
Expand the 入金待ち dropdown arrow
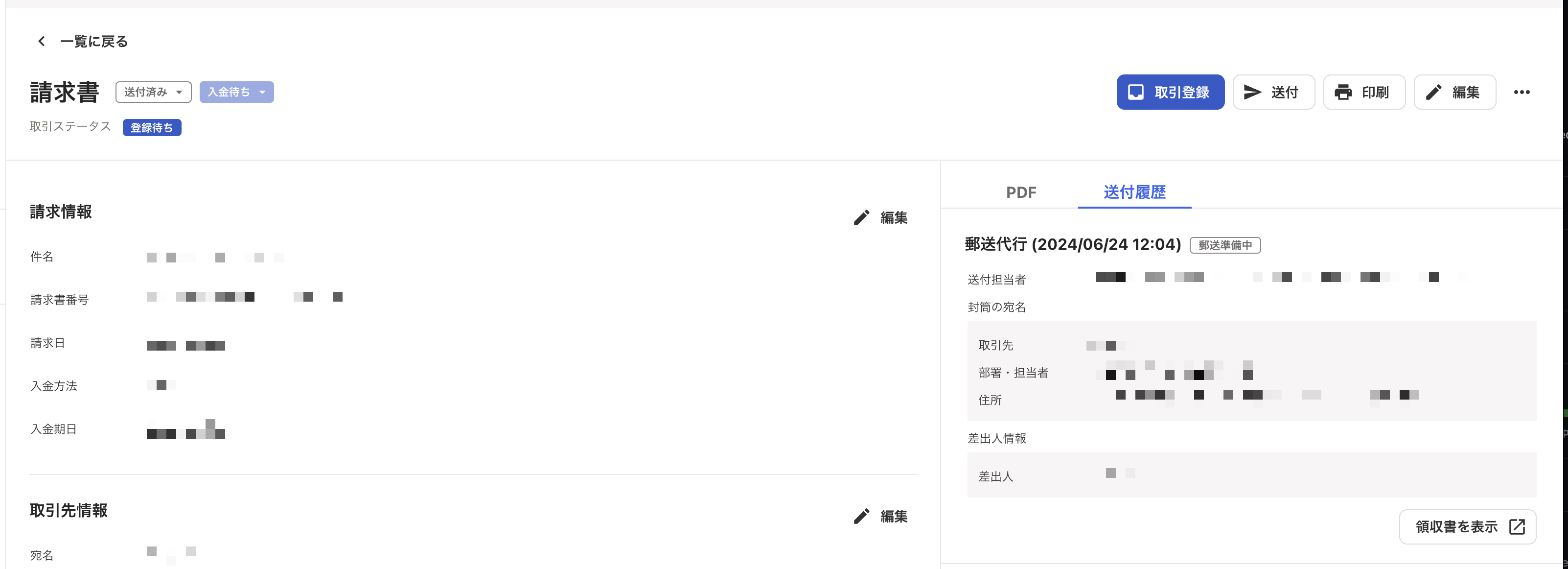pos(262,93)
